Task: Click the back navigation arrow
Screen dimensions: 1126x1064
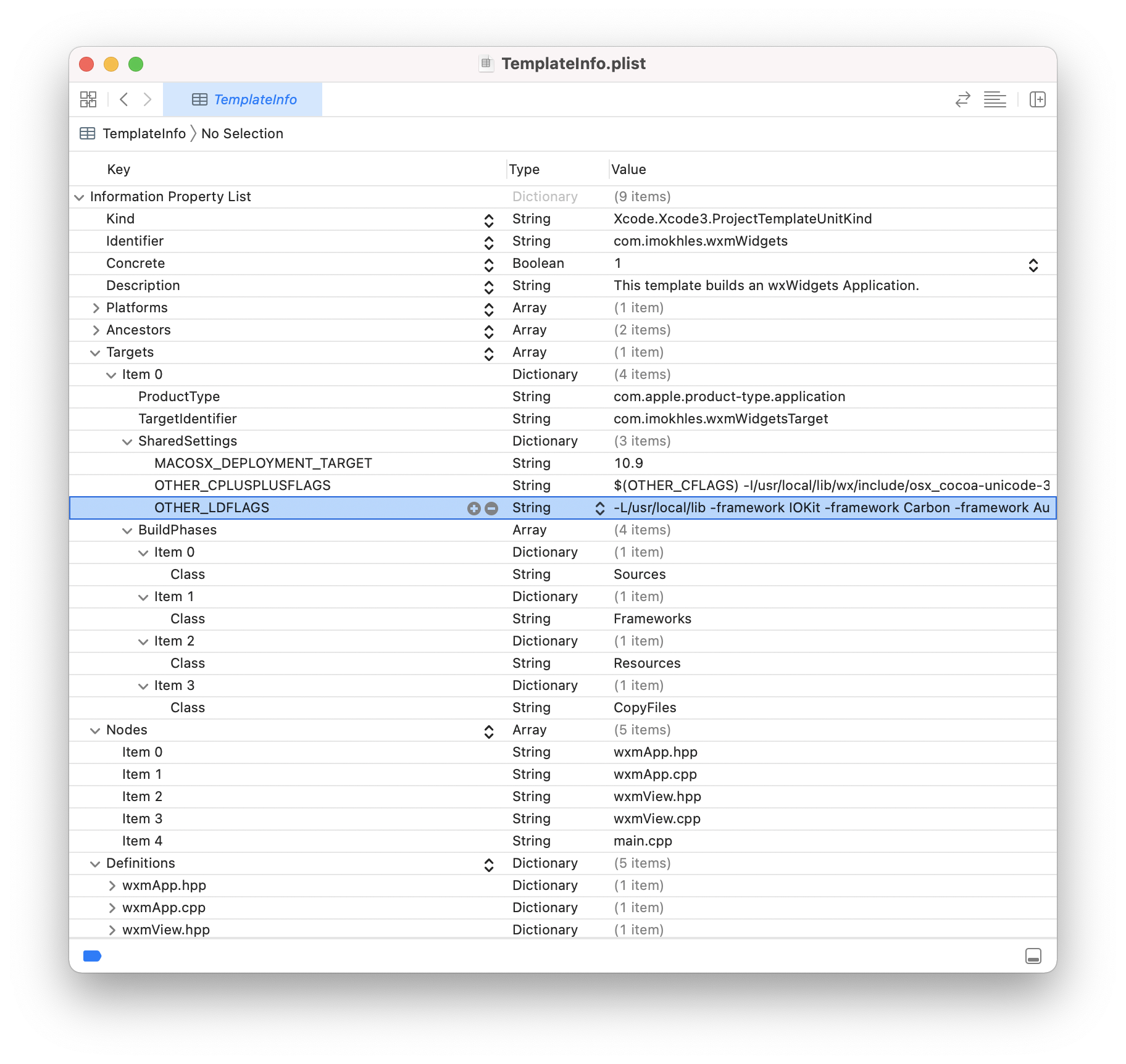Action: tap(124, 99)
